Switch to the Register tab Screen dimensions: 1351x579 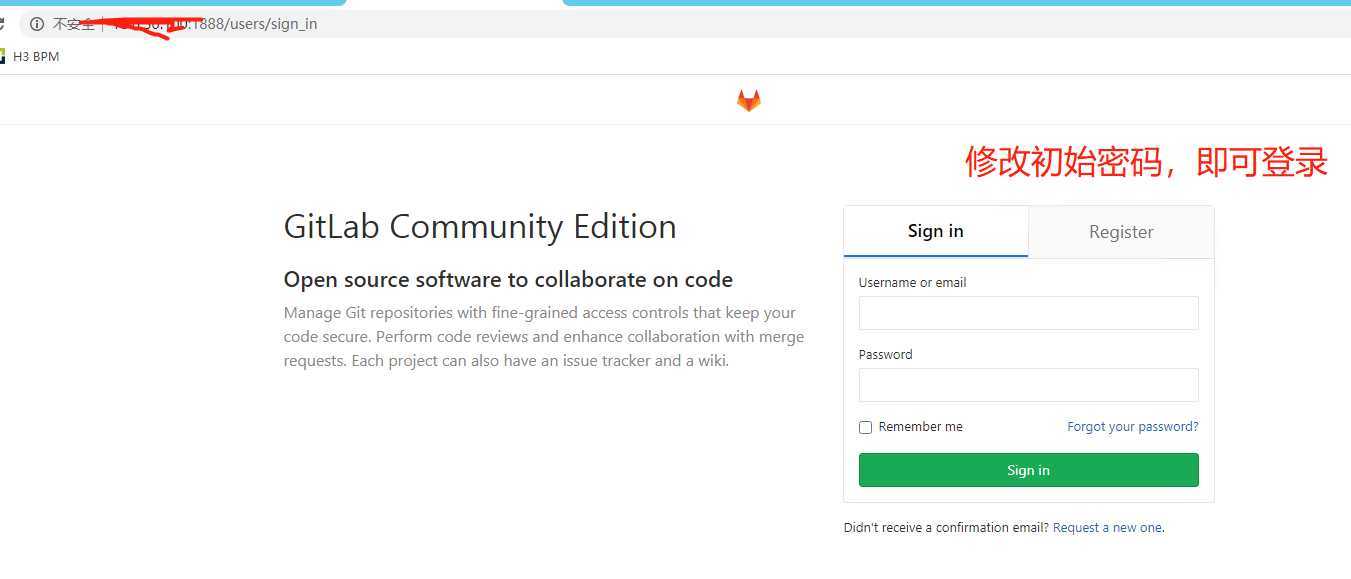[x=1121, y=232]
